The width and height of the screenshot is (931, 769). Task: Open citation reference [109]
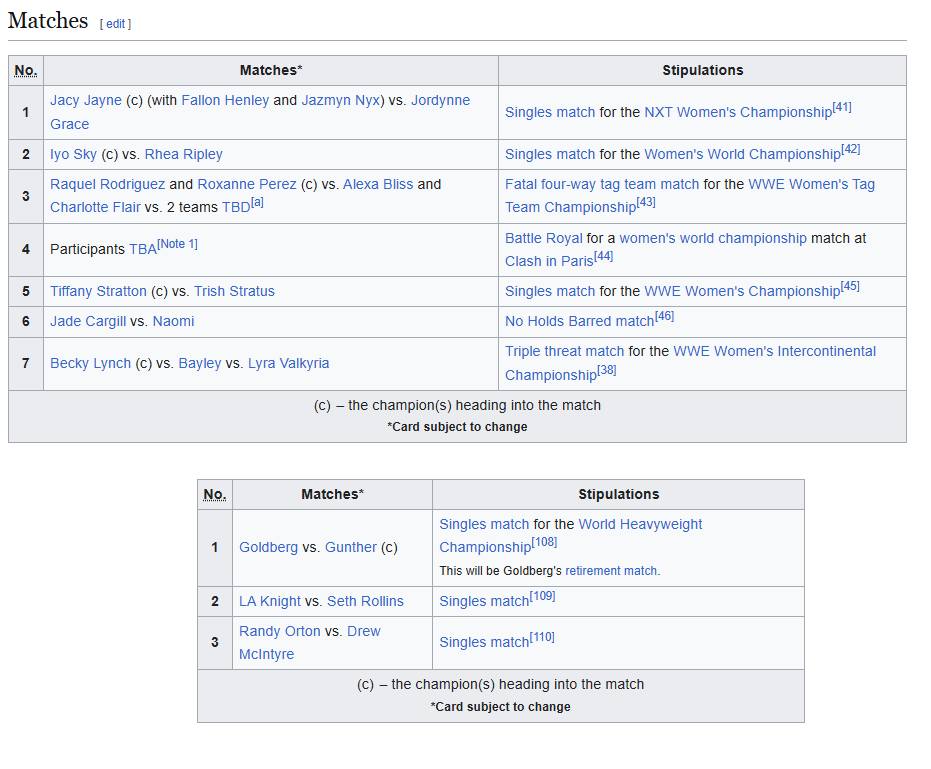click(x=542, y=596)
